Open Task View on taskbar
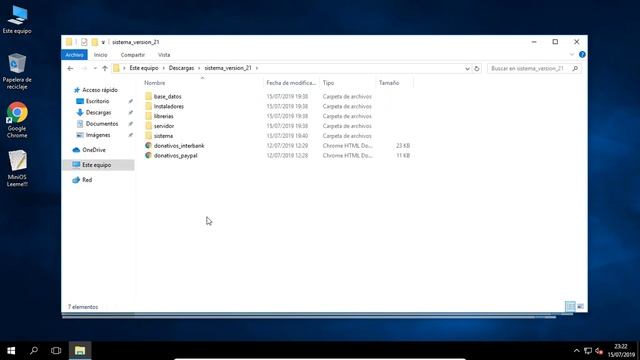This screenshot has width=640, height=360. point(56,351)
